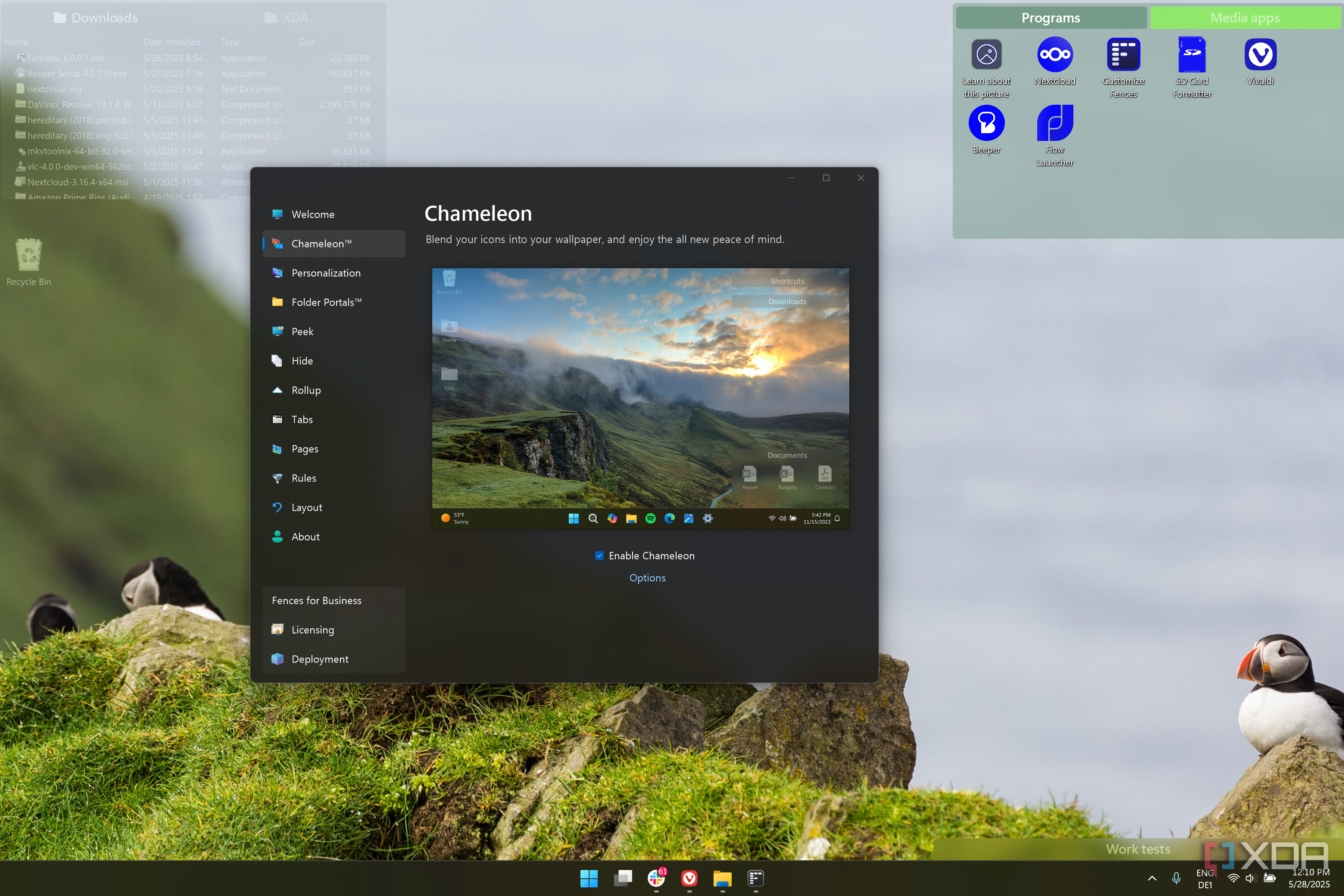This screenshot has height=896, width=1344.
Task: Click the Layout sidebar icon
Action: tap(278, 507)
